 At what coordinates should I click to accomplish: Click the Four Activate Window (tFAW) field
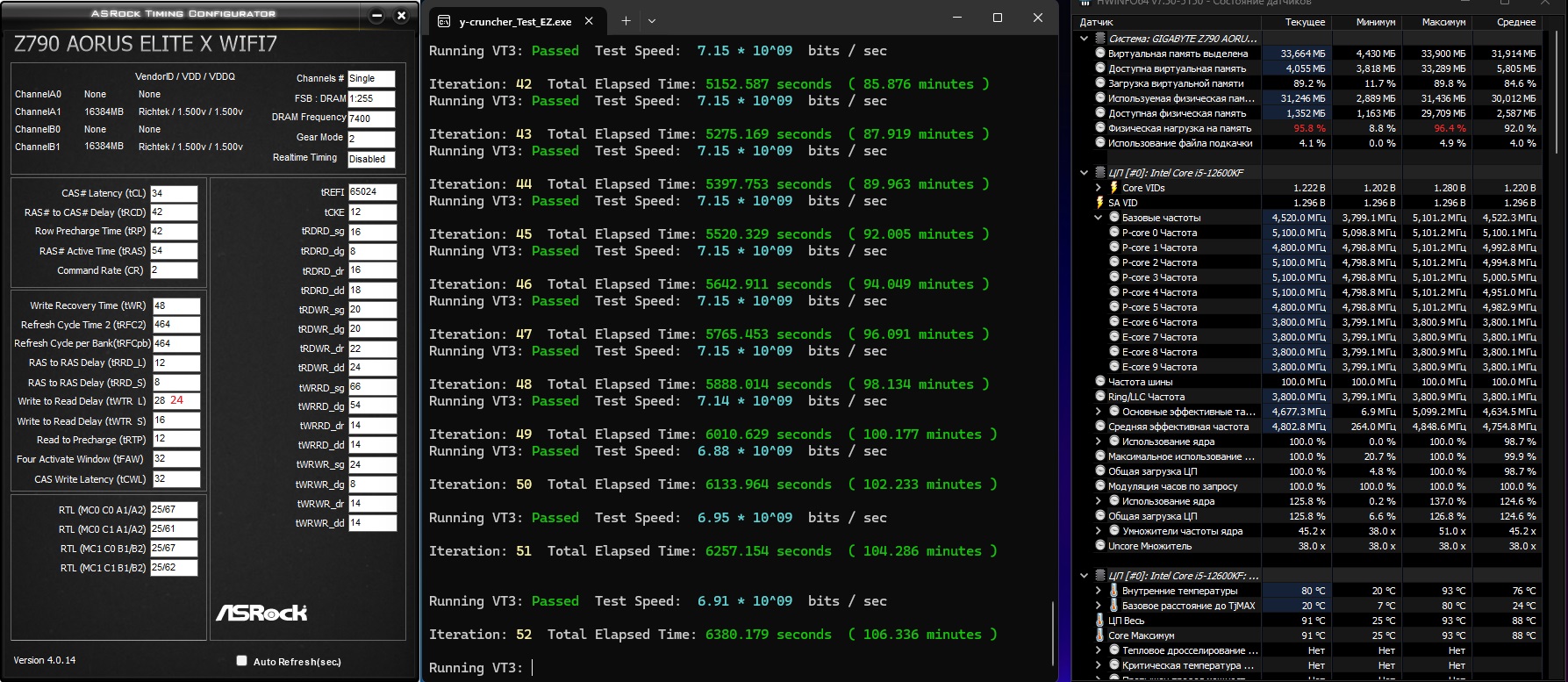(176, 459)
